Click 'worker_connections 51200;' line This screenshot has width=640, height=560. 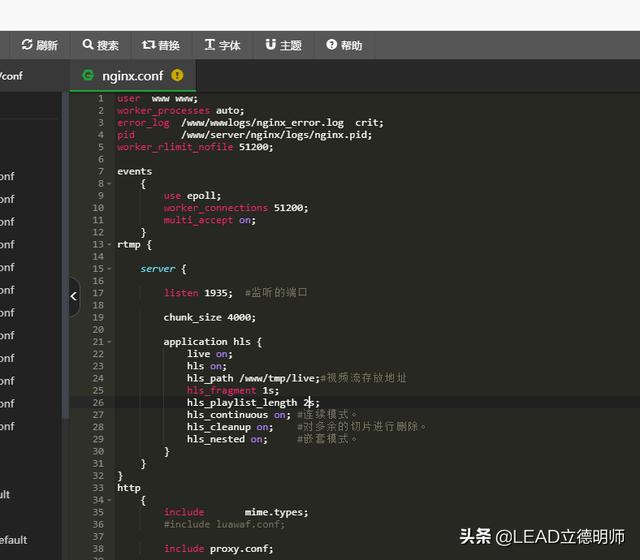click(236, 208)
